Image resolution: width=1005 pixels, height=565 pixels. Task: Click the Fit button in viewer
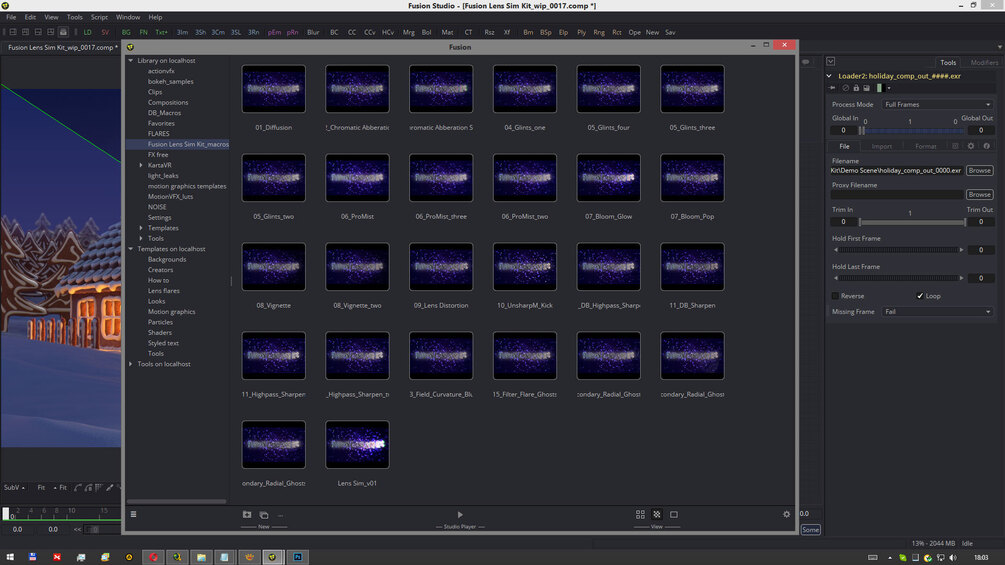[x=41, y=487]
